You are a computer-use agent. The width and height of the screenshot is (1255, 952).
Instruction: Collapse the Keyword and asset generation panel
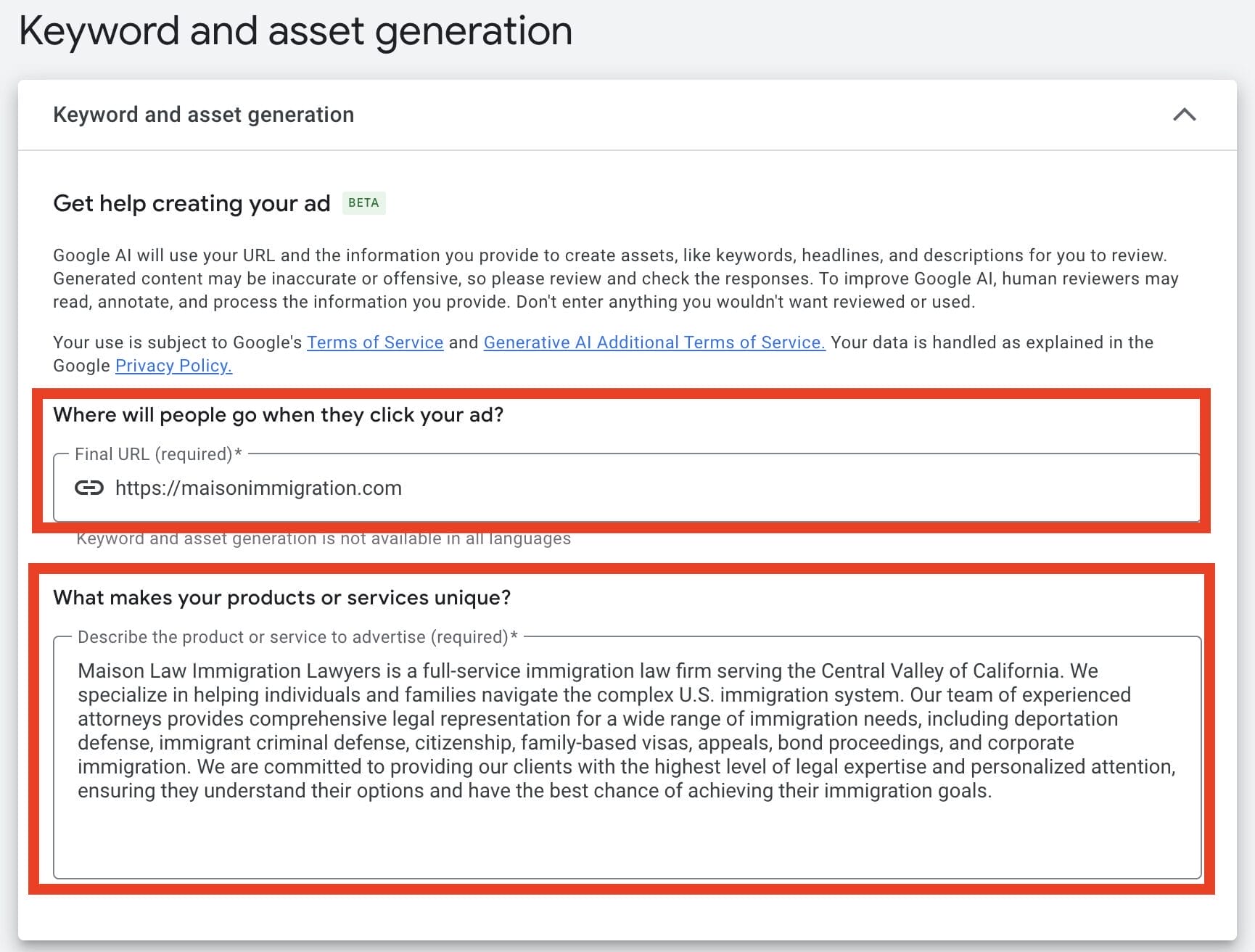pos(1184,115)
